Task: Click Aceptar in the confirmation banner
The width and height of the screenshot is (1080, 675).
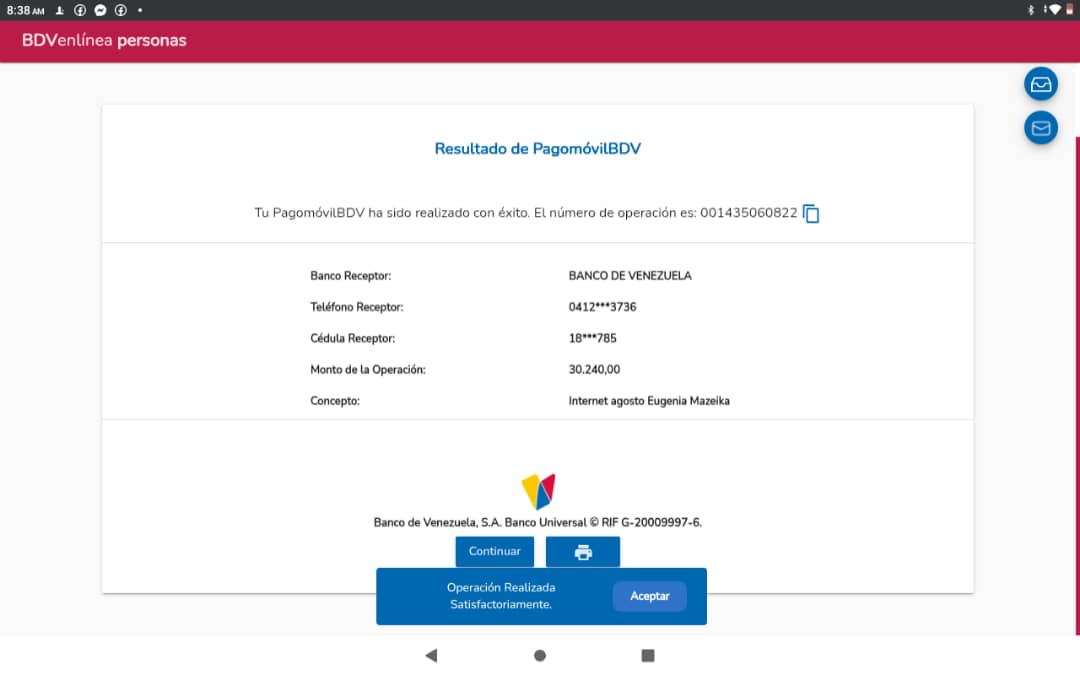Action: click(x=650, y=596)
